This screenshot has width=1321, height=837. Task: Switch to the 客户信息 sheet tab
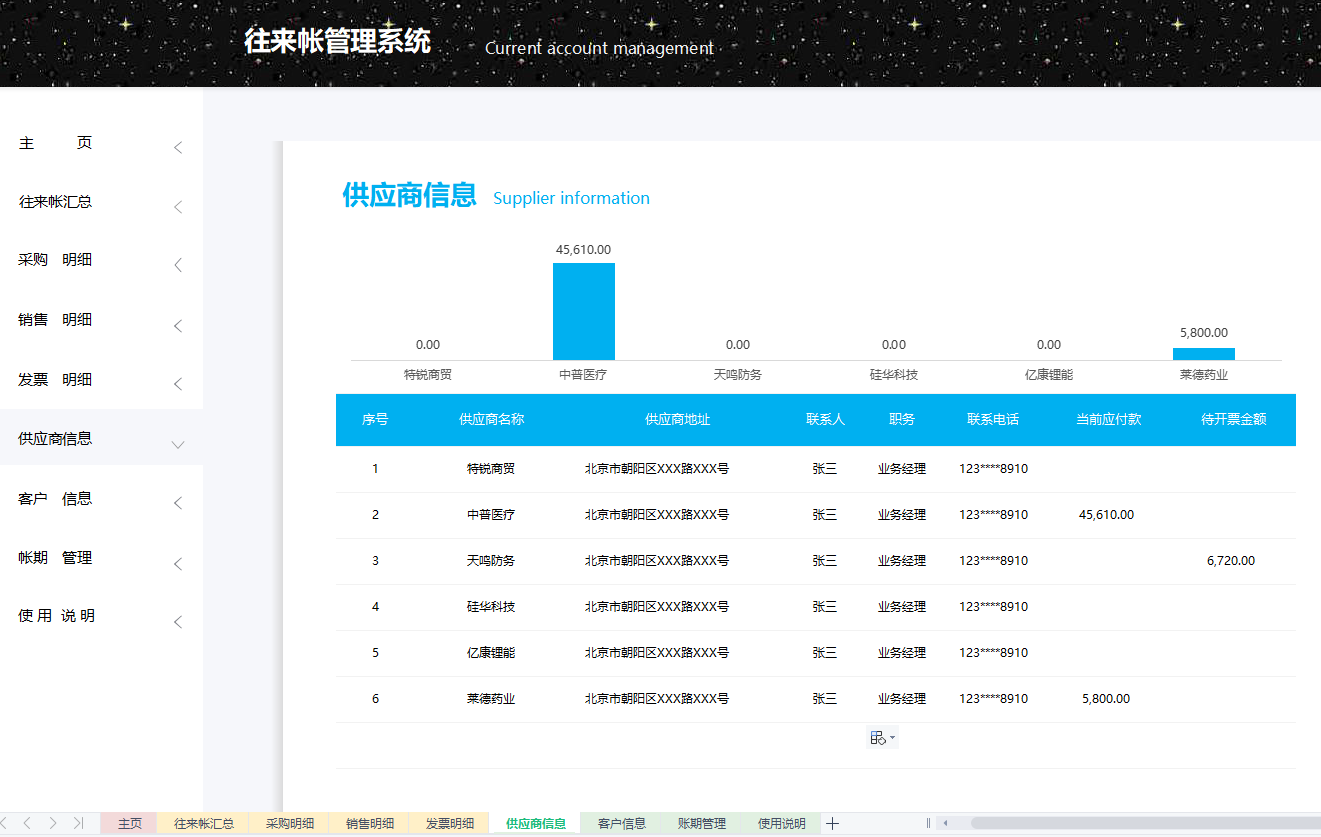[620, 823]
